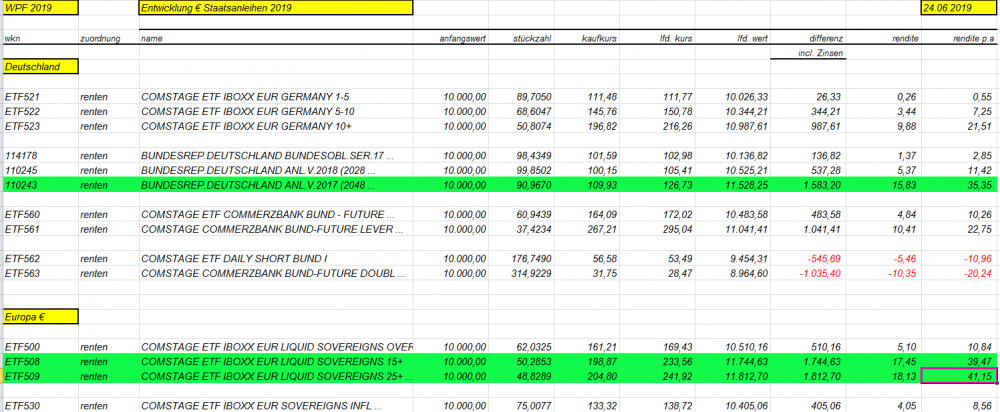Screen dimensions: 1000x412
Task: Click the 'wkn' column header
Action: (x=11, y=38)
